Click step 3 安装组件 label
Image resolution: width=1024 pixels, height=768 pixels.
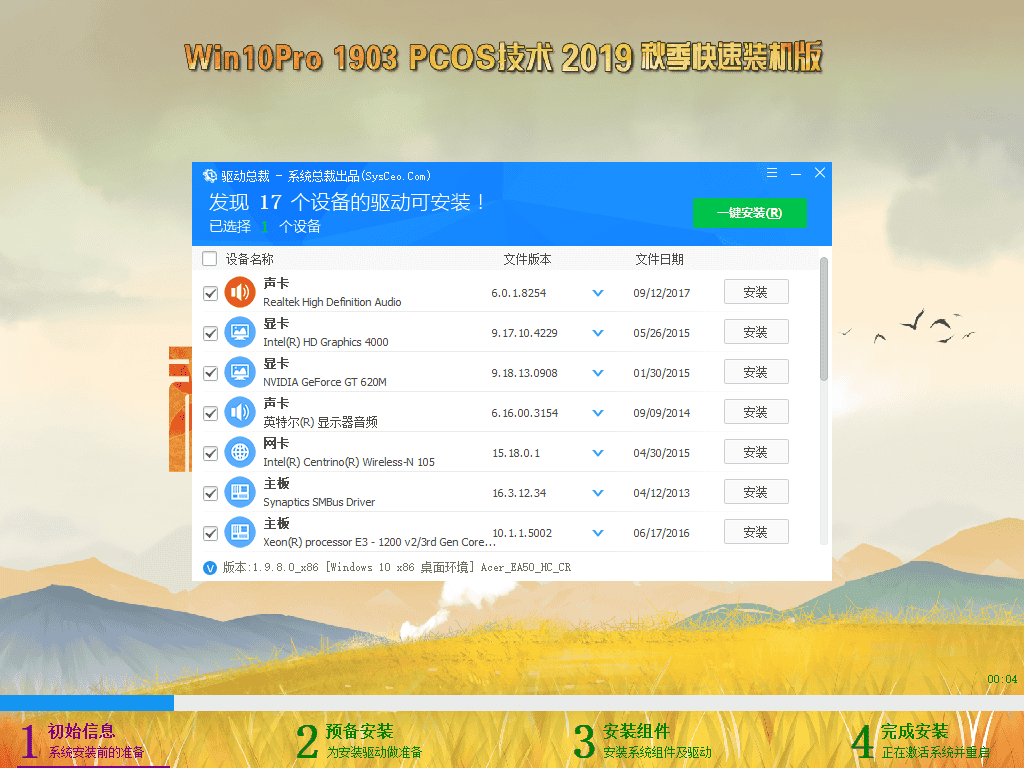coord(637,731)
